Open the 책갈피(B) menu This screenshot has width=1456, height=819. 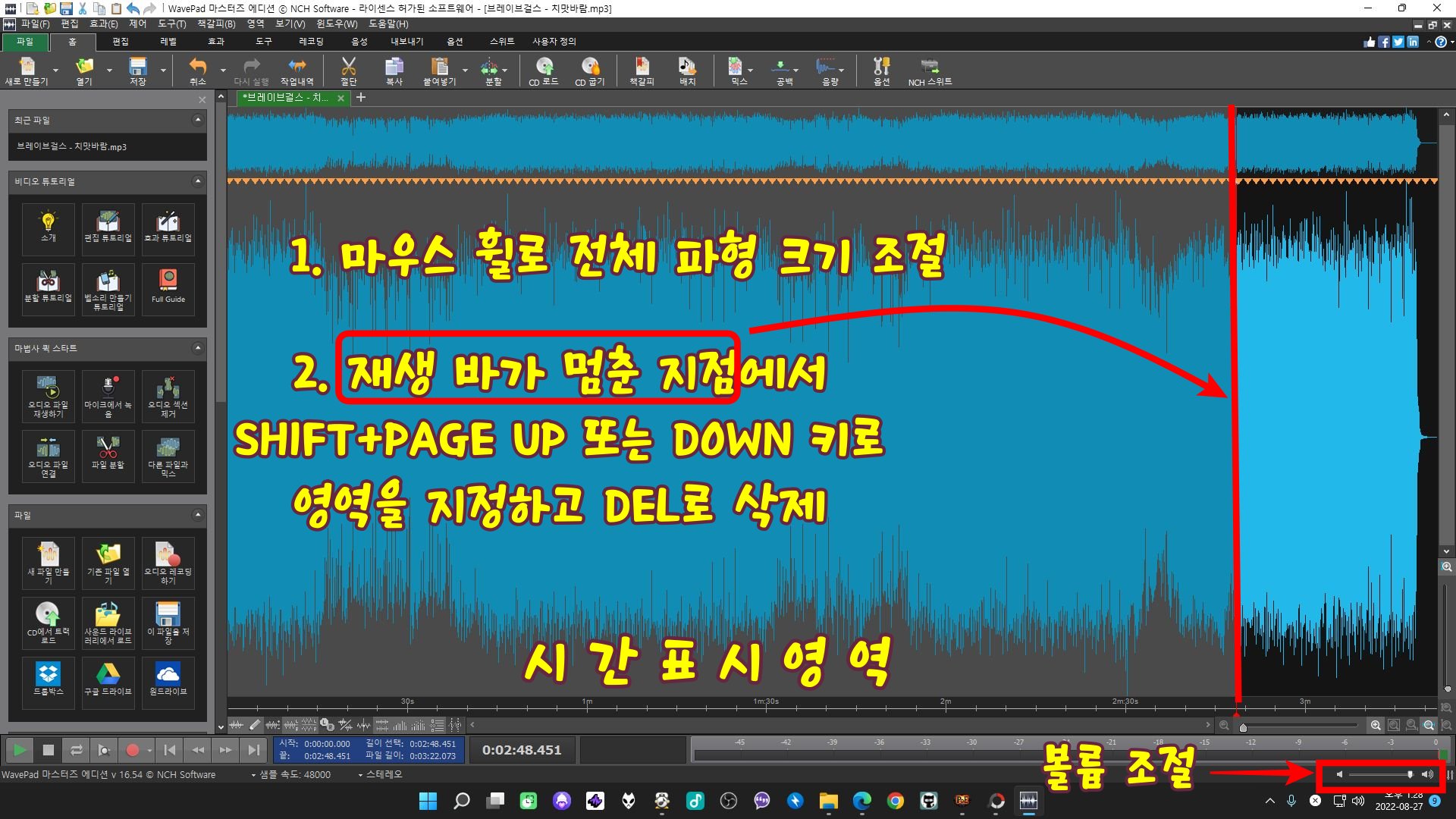coord(216,24)
